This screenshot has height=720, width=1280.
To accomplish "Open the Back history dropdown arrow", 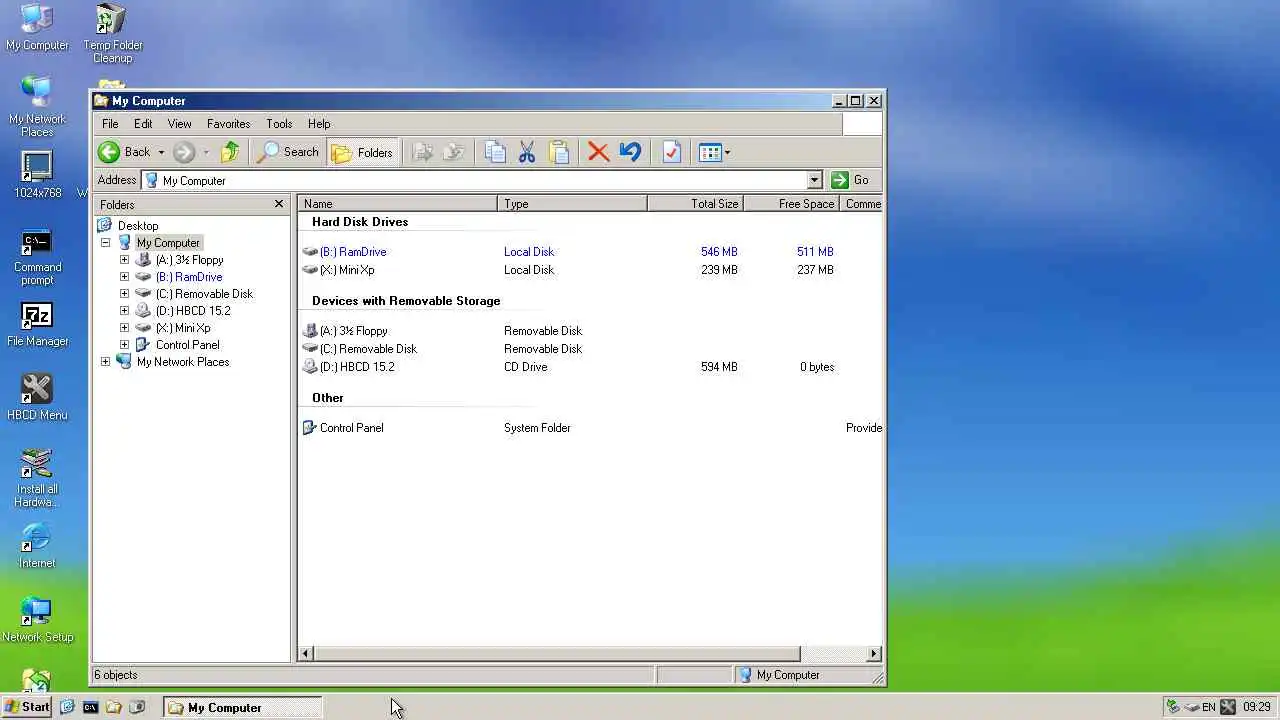I will tap(161, 153).
